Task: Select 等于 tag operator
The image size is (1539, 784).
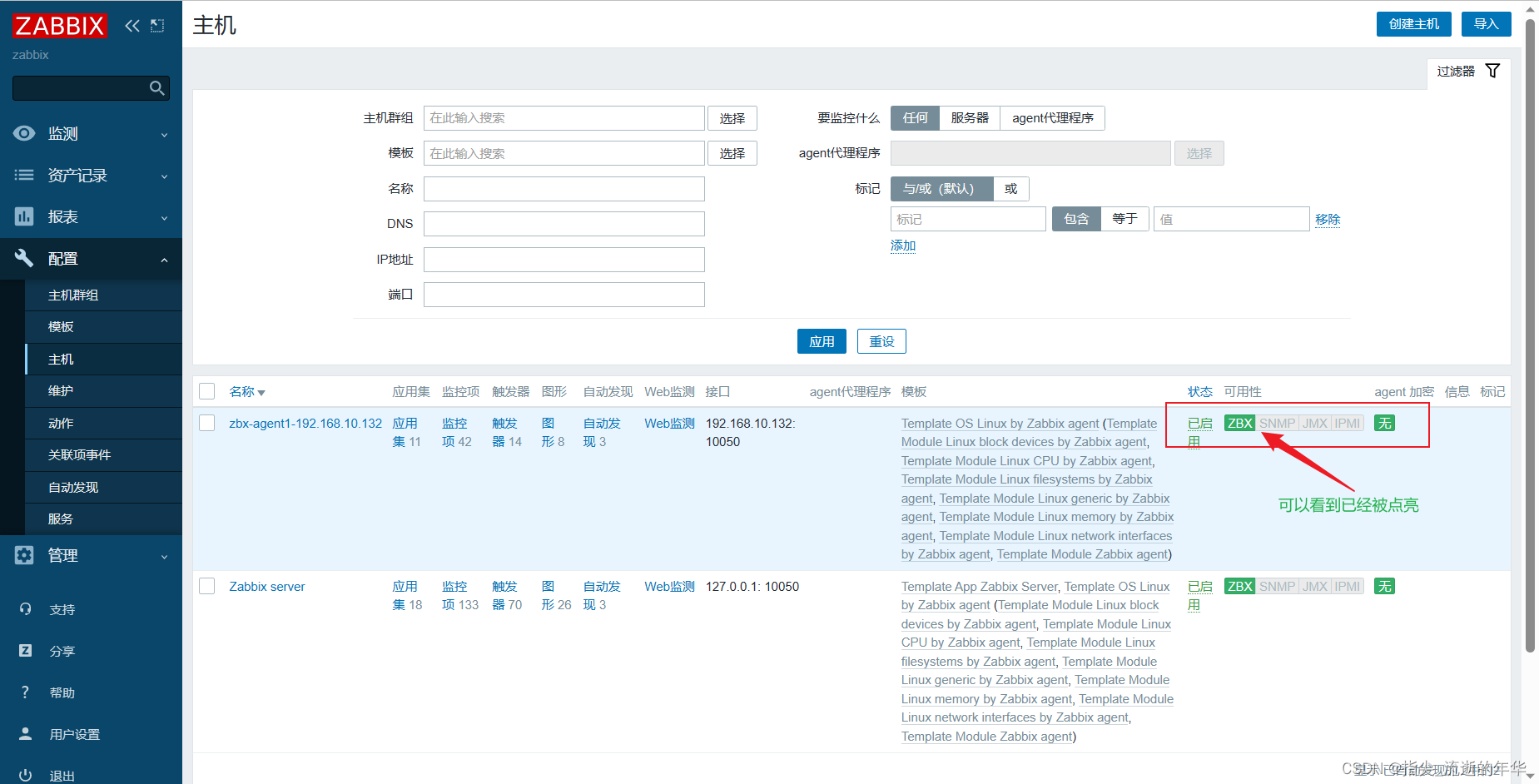Action: pos(1124,219)
